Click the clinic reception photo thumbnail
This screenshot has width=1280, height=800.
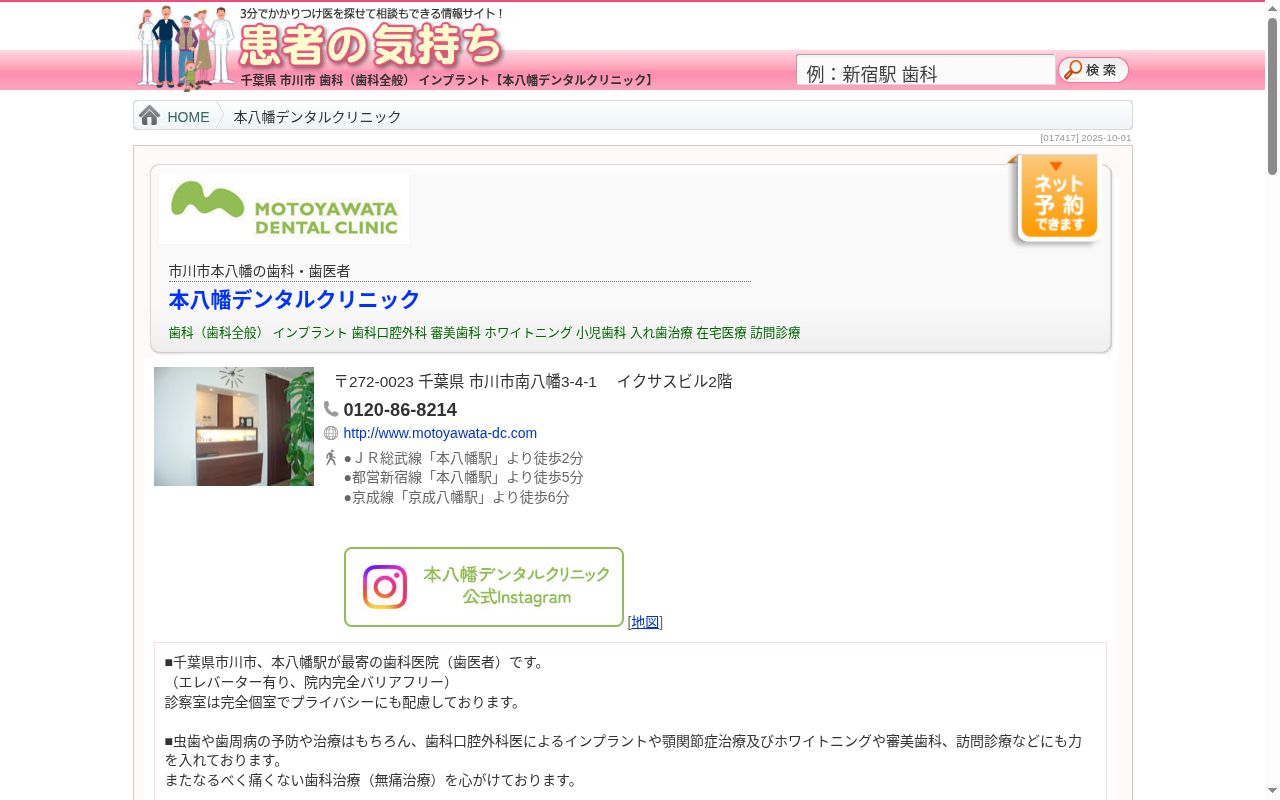pos(234,426)
